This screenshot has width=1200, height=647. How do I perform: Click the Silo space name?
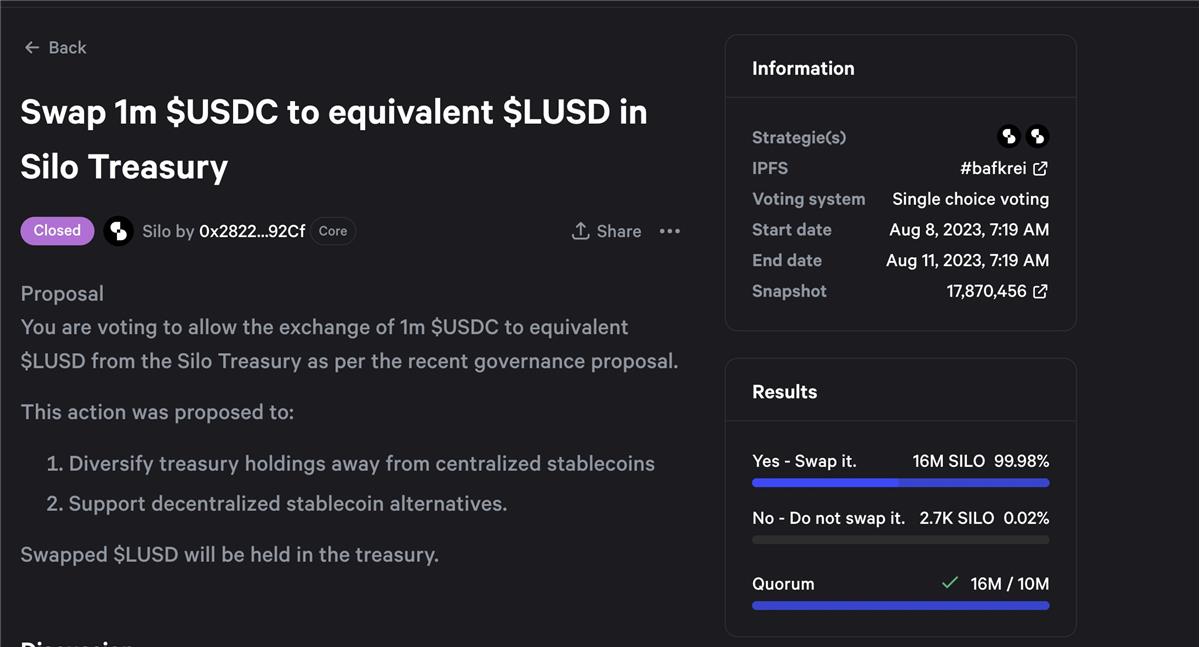(x=156, y=231)
